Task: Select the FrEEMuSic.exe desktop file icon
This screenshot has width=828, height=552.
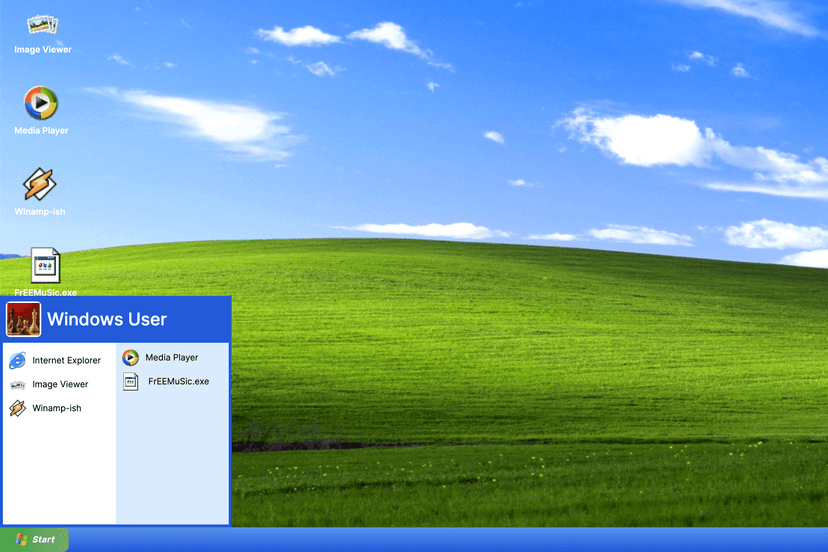Action: (x=45, y=265)
